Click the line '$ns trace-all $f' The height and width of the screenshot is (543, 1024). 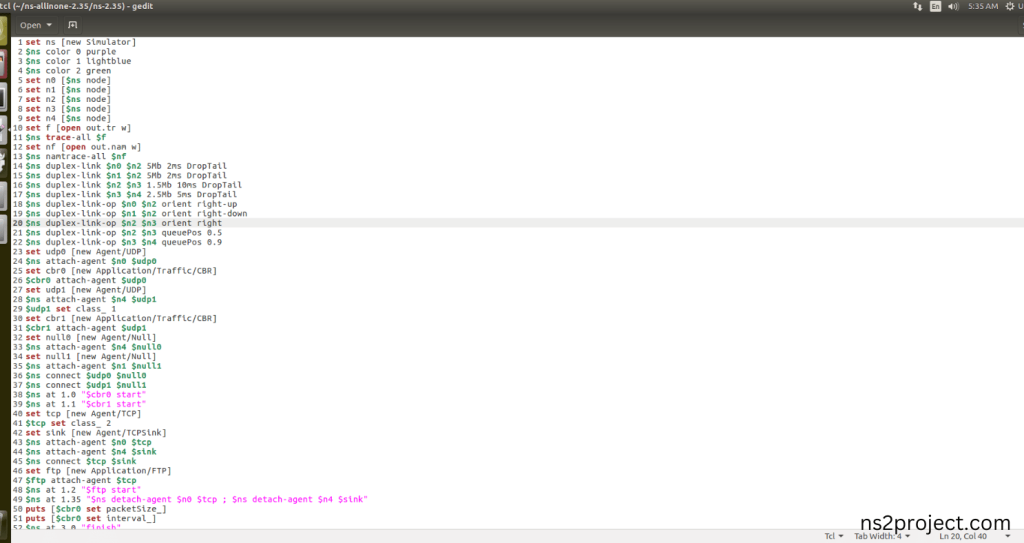(65, 137)
